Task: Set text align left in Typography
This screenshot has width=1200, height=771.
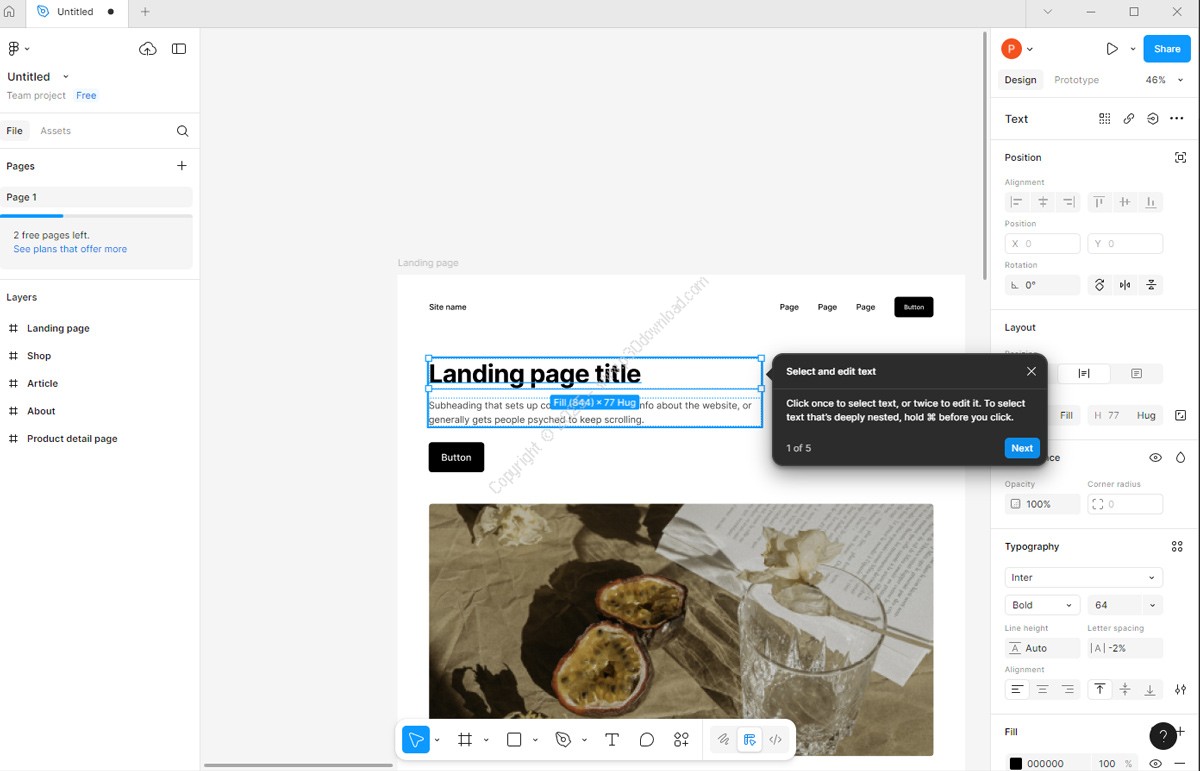Action: click(x=1017, y=689)
